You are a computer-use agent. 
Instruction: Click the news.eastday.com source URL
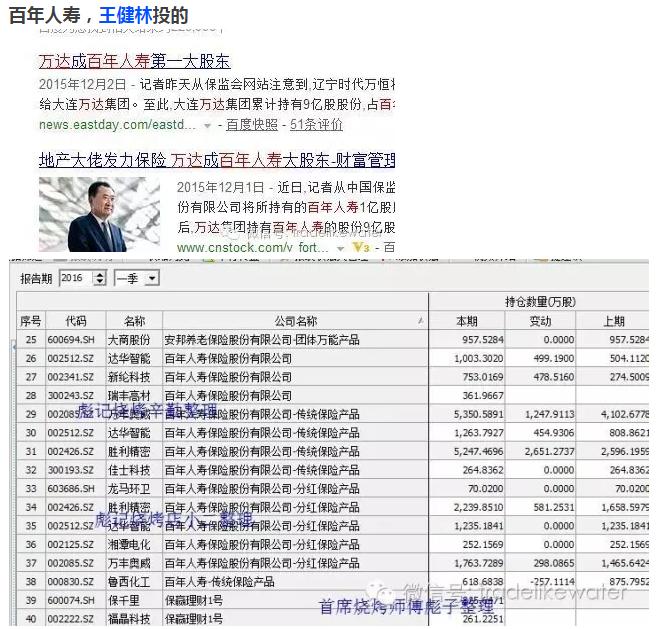[117, 125]
